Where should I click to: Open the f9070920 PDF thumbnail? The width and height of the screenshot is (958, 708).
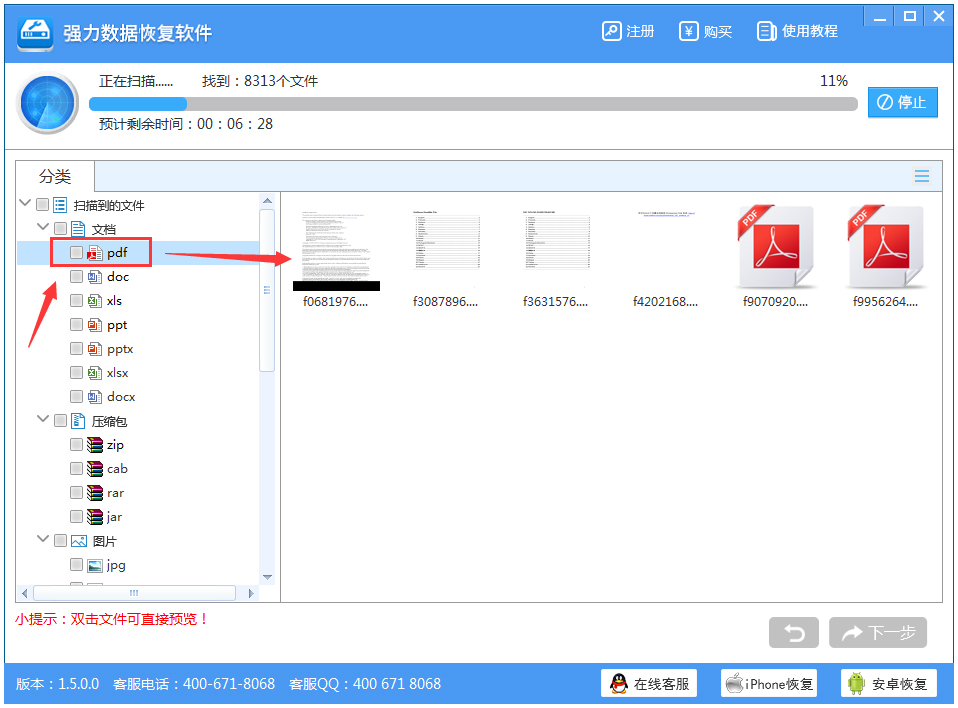pyautogui.click(x=775, y=243)
